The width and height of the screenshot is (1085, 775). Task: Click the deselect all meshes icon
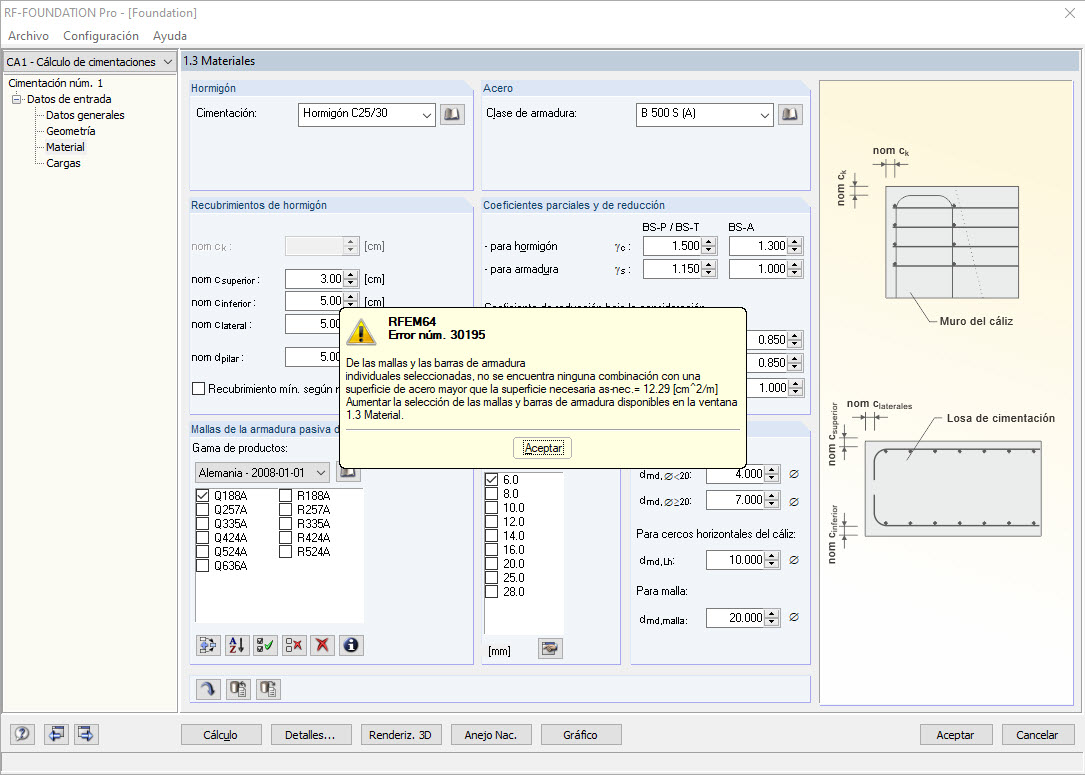click(x=293, y=645)
